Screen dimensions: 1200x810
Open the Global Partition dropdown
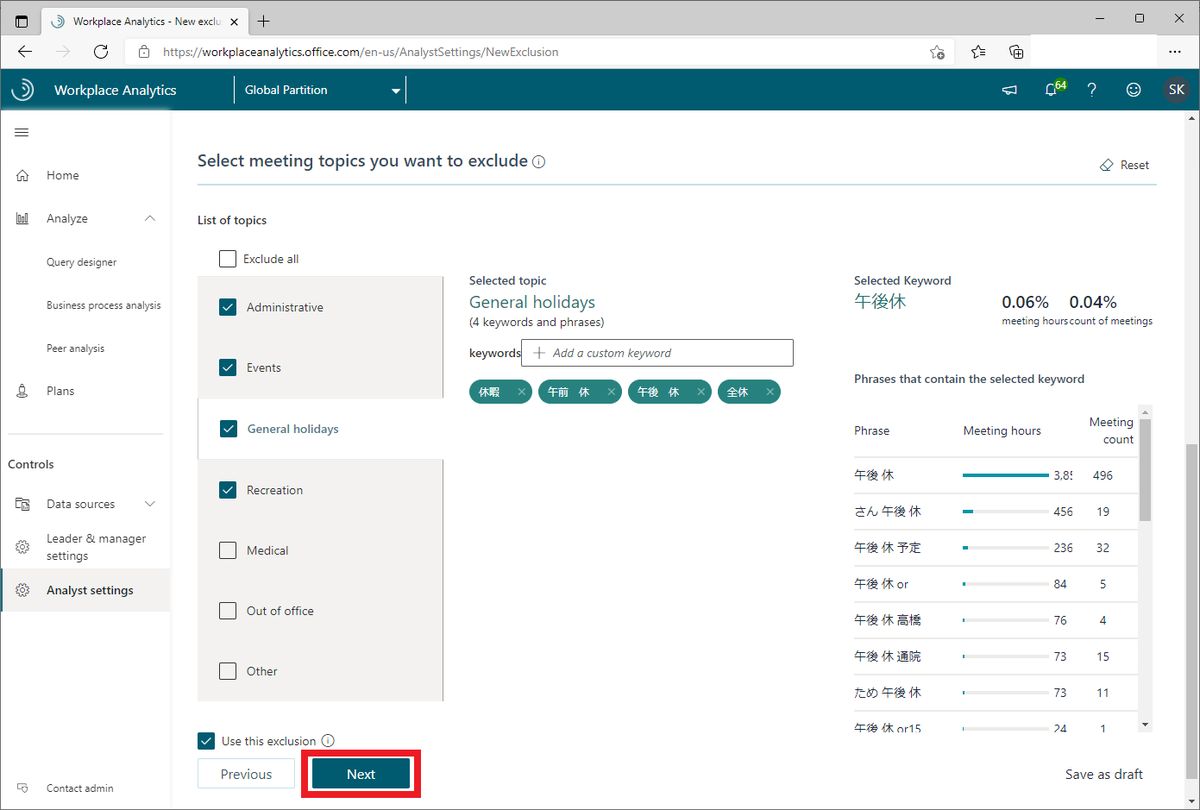322,90
